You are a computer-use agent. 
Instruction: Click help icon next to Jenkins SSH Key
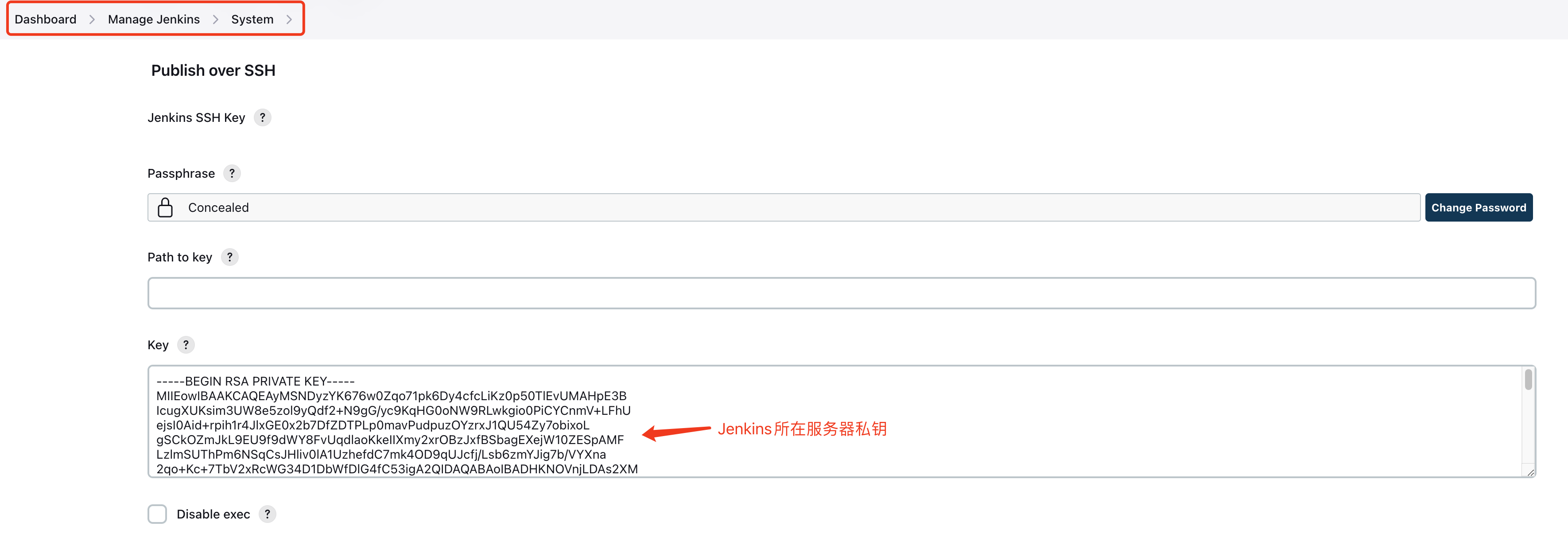pos(262,117)
